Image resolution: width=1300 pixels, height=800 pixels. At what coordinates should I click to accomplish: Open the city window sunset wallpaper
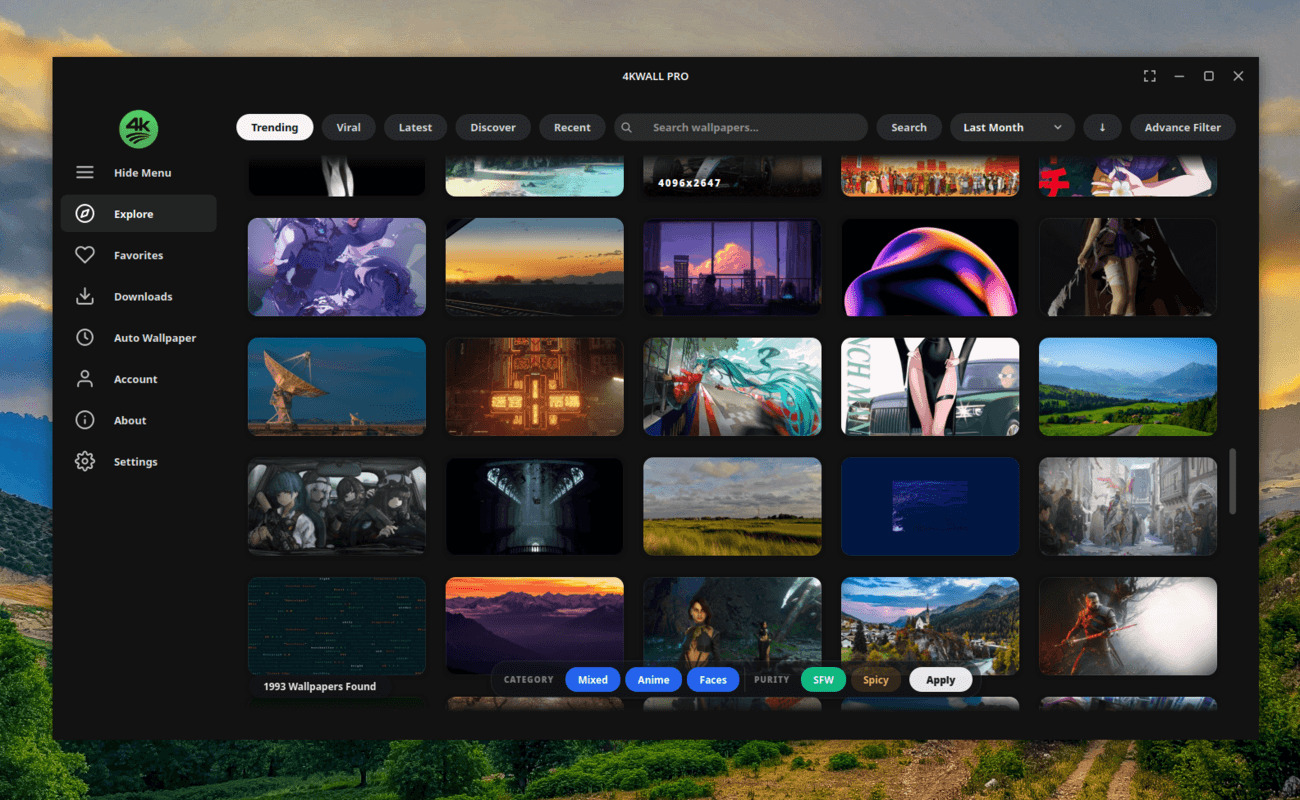tap(733, 267)
